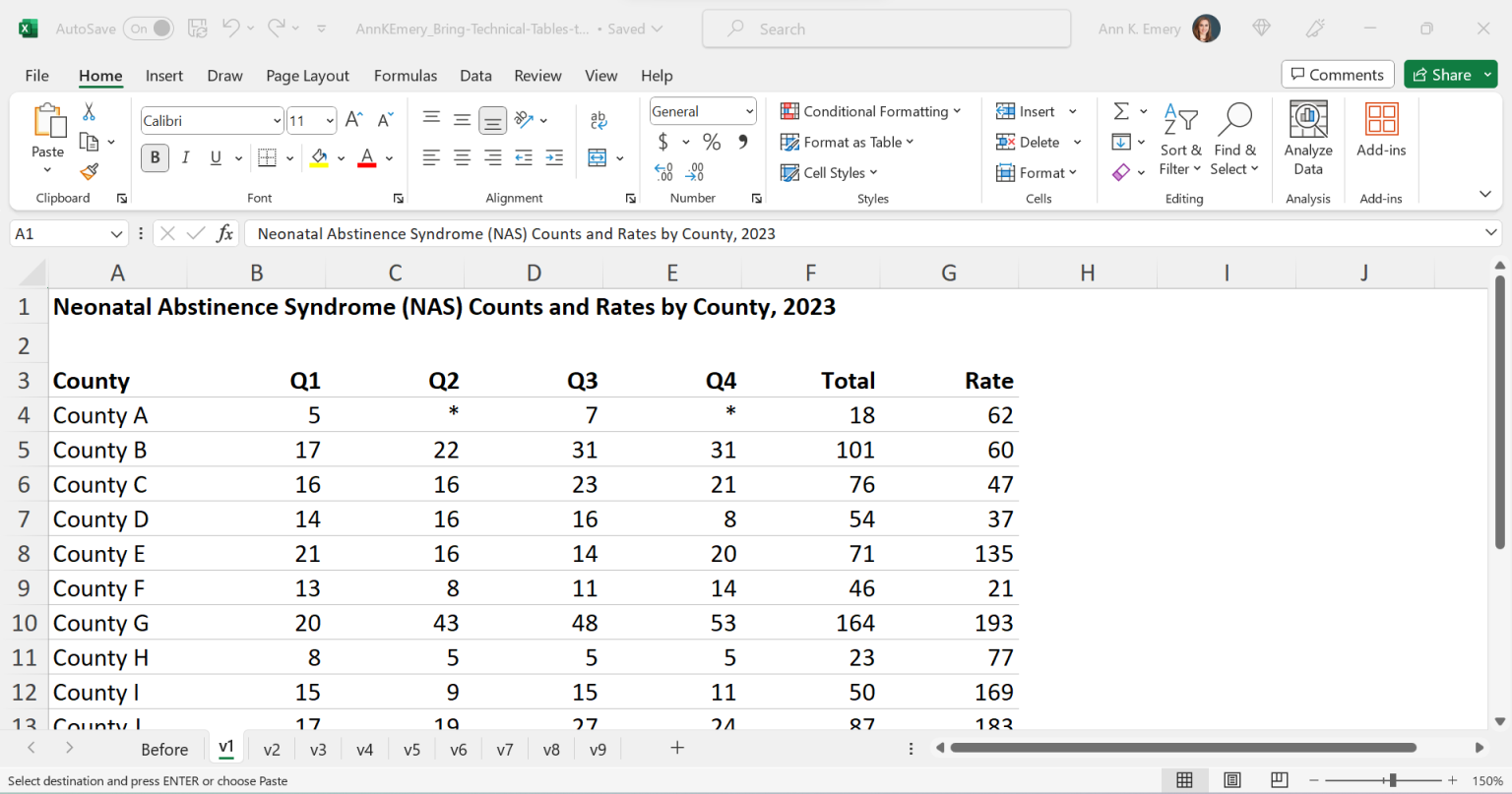This screenshot has height=794, width=1512.
Task: Open Sort & Filter options
Action: coord(1180,138)
